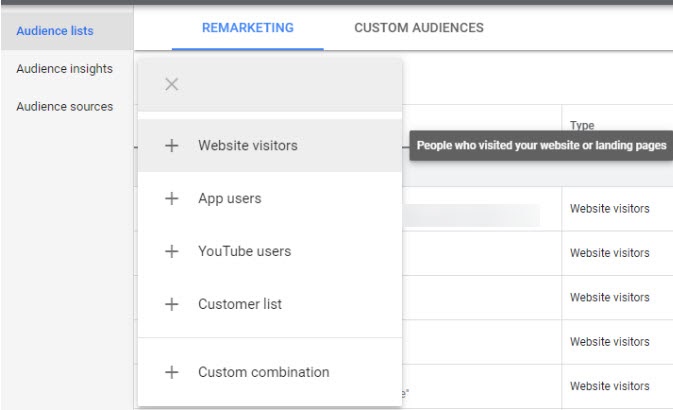673x410 pixels.
Task: Select the App users menu label
Action: pyautogui.click(x=229, y=199)
